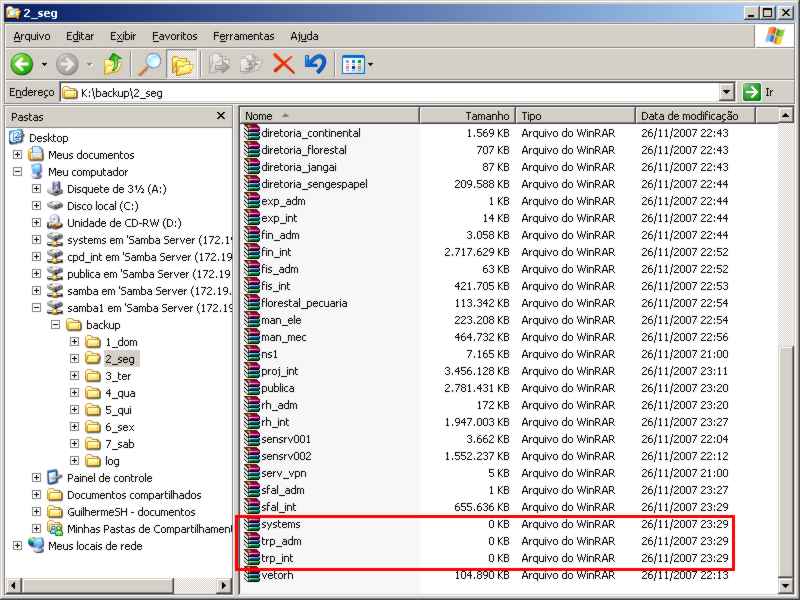Open the Search magnifier tool
Viewport: 800px width, 600px height.
coord(149,64)
